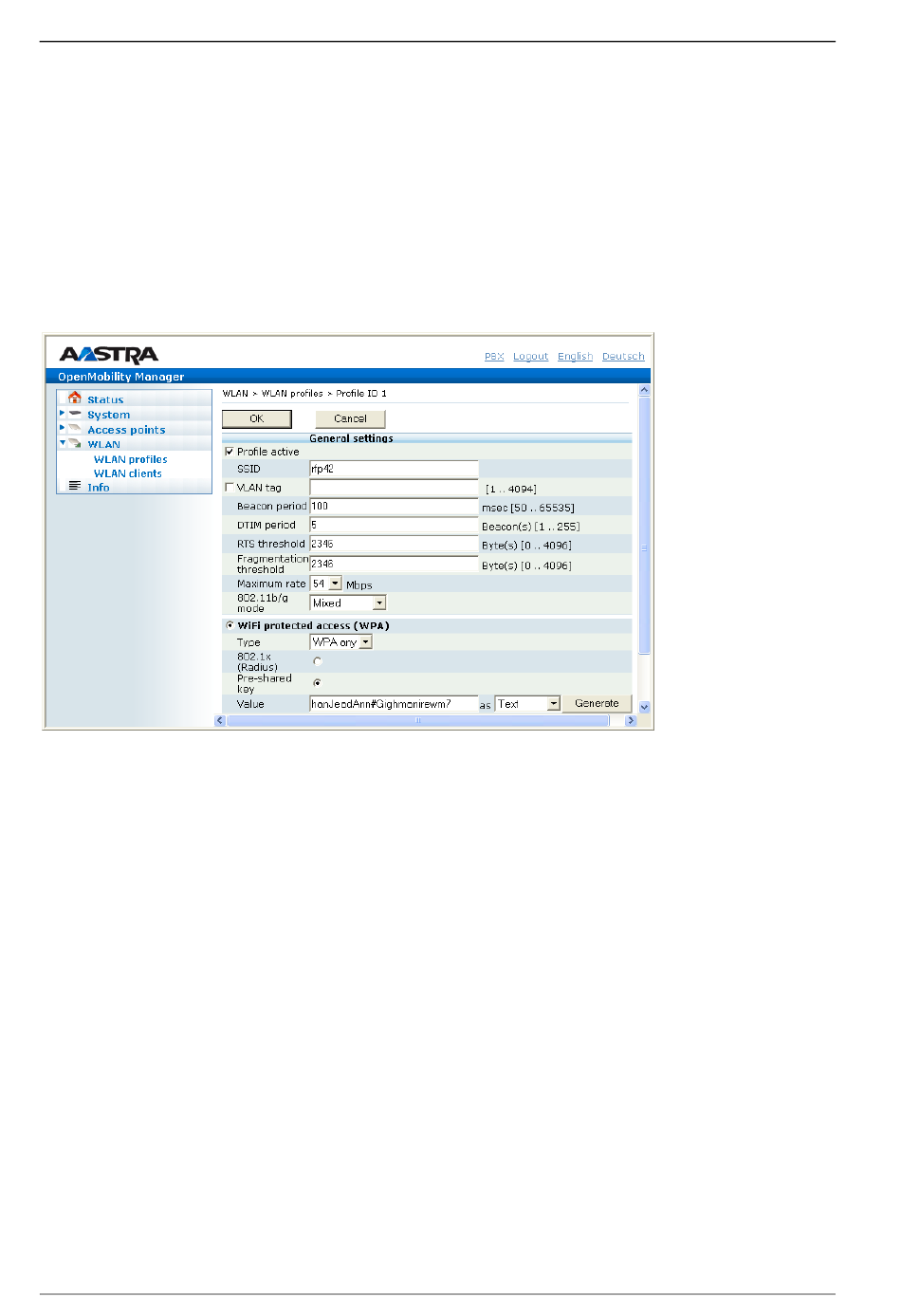The width and height of the screenshot is (901, 1316).
Task: Click the vertical scrollbar down arrow
Action: (645, 707)
